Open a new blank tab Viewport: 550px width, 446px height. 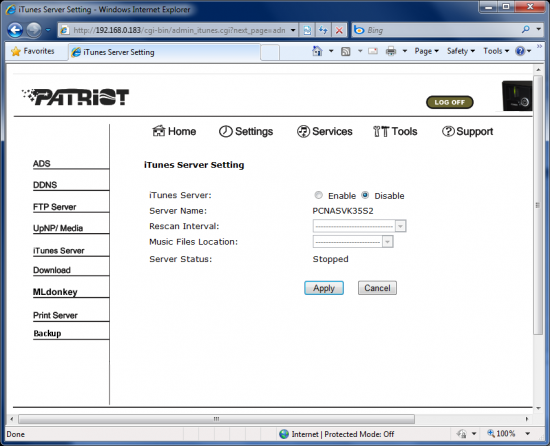[x=270, y=53]
